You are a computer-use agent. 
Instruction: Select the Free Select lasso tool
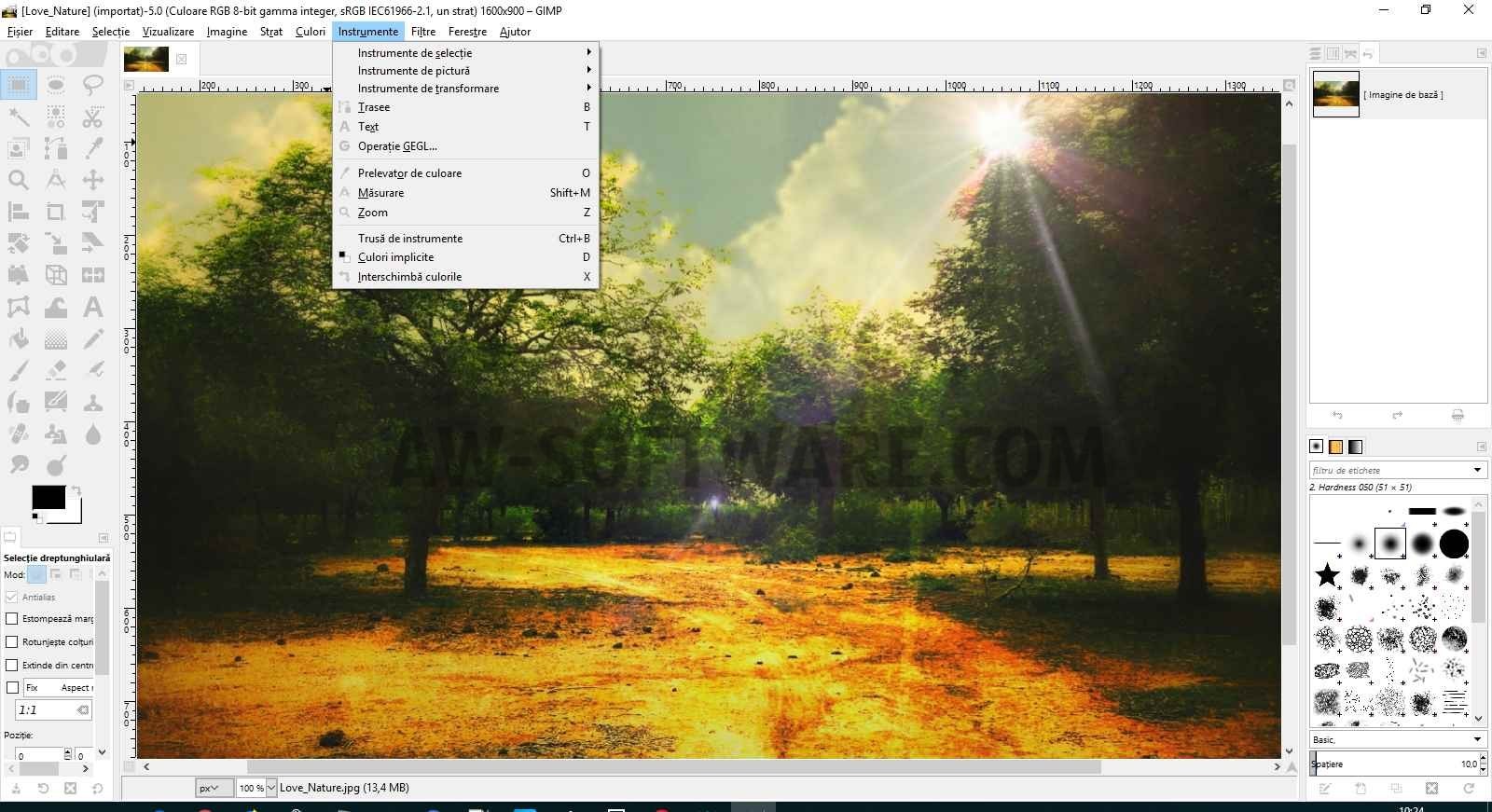(x=92, y=86)
